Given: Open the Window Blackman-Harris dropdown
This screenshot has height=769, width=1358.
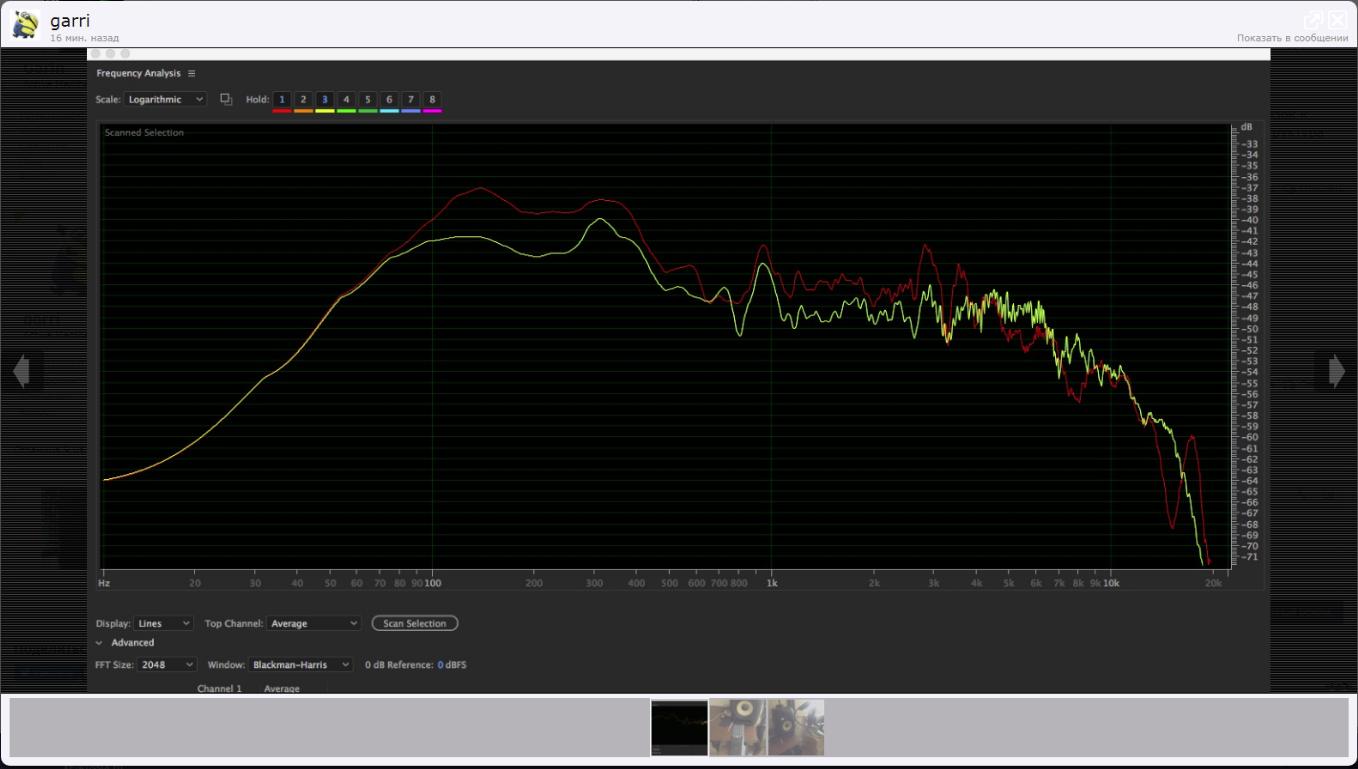Looking at the screenshot, I should coord(301,664).
